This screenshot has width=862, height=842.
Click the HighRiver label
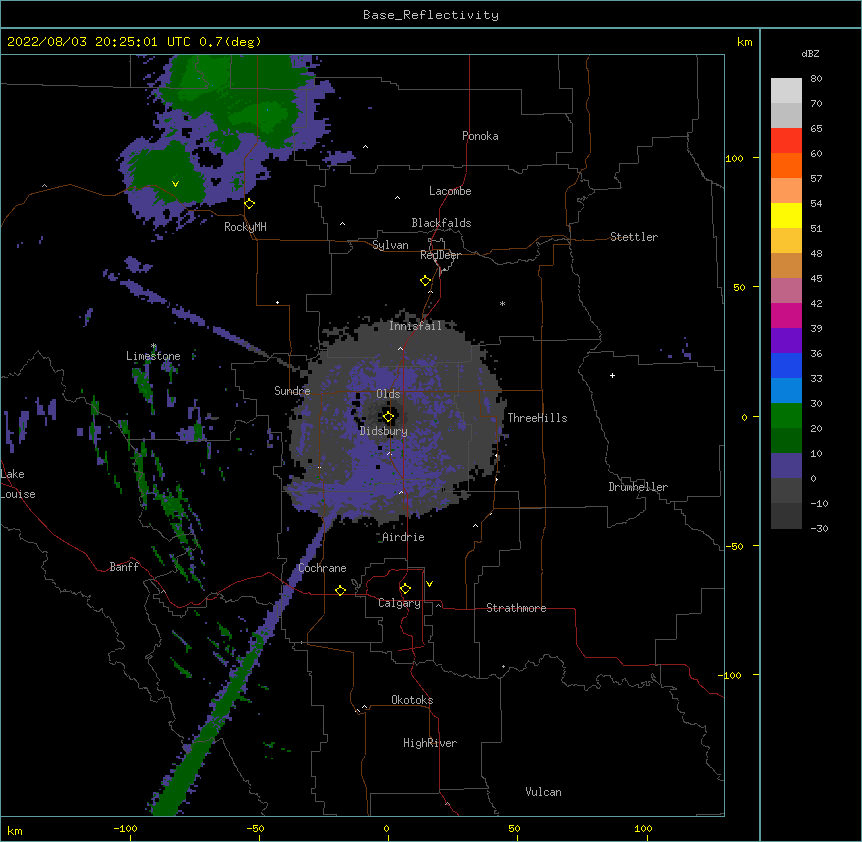coord(430,743)
